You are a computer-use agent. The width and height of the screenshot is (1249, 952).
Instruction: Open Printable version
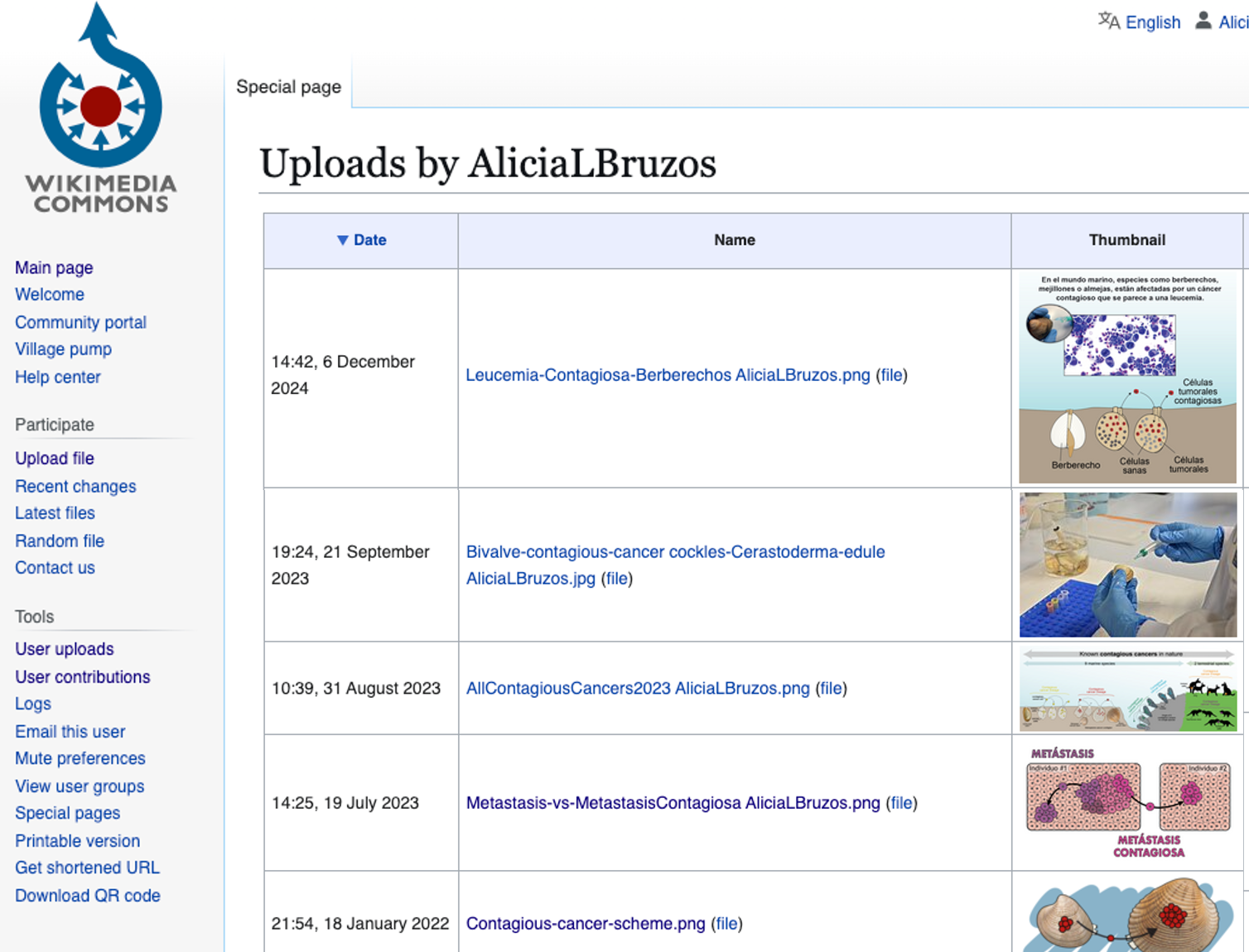pos(78,841)
